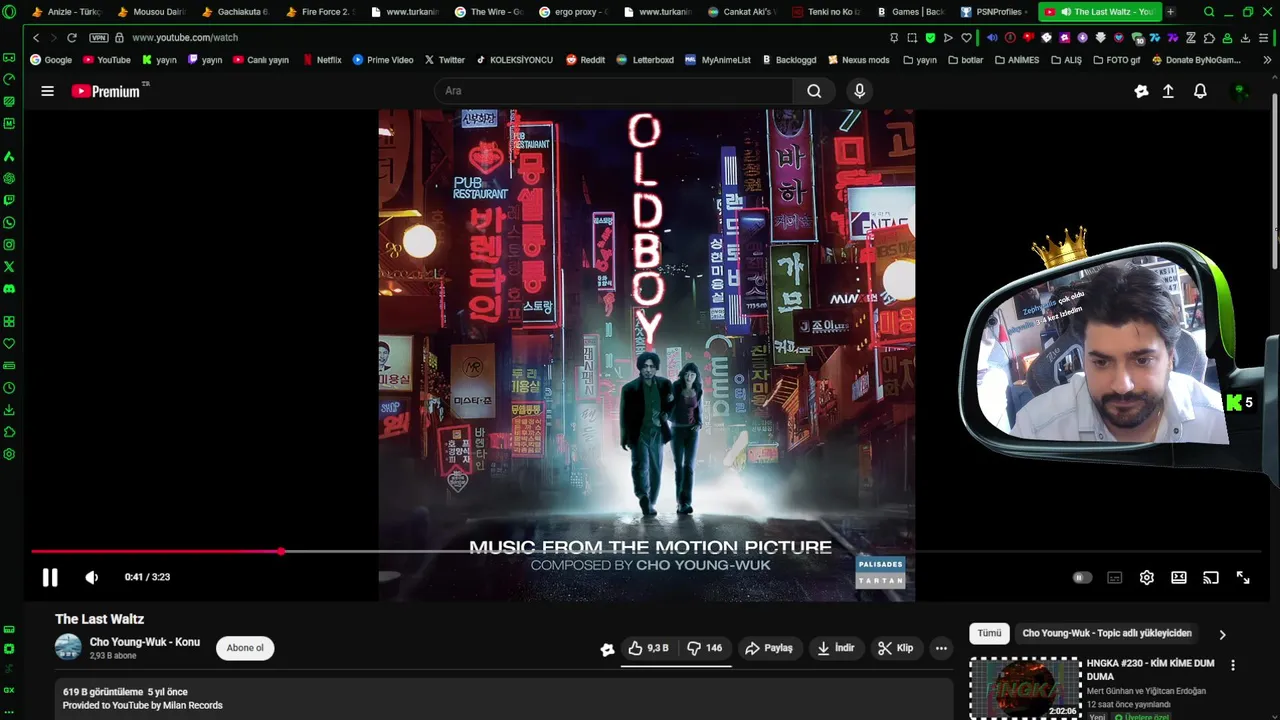Screen dimensions: 1280x720
Task: Click the Paylaş share button
Action: tap(769, 648)
